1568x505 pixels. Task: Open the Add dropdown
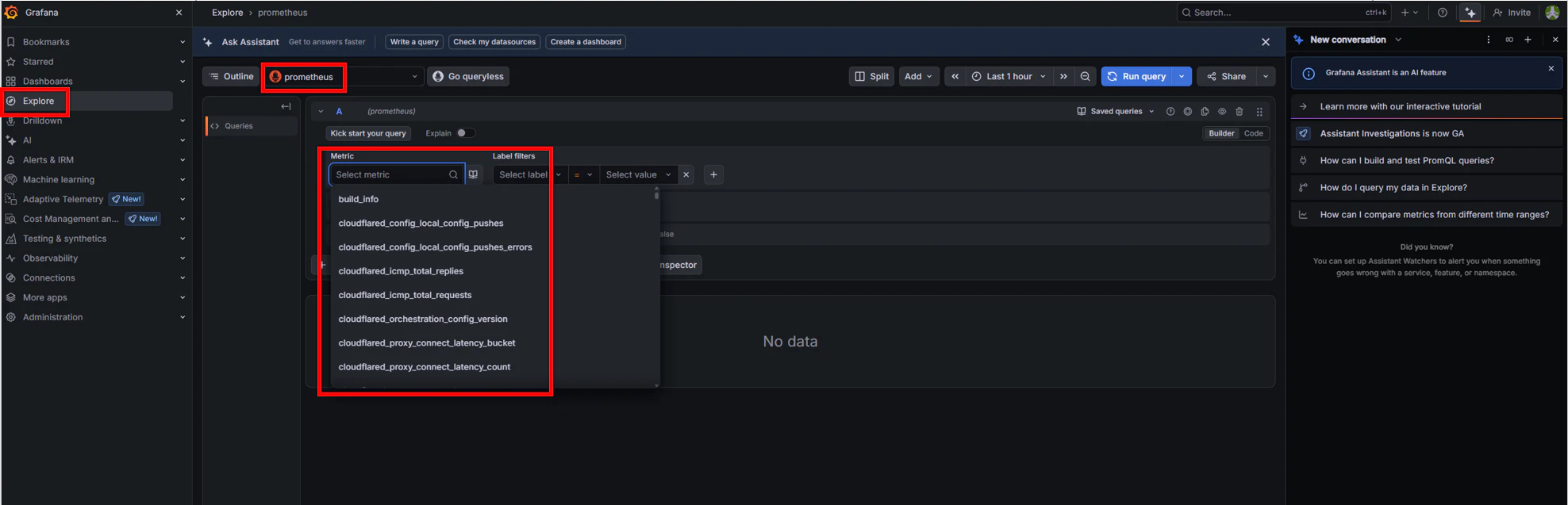[919, 76]
